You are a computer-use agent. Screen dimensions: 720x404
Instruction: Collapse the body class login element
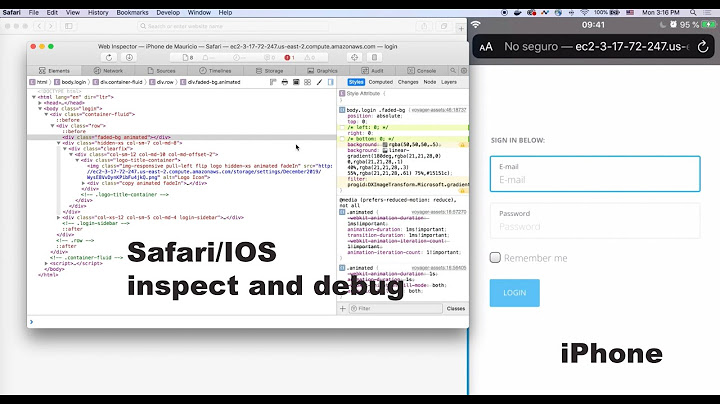[40, 109]
